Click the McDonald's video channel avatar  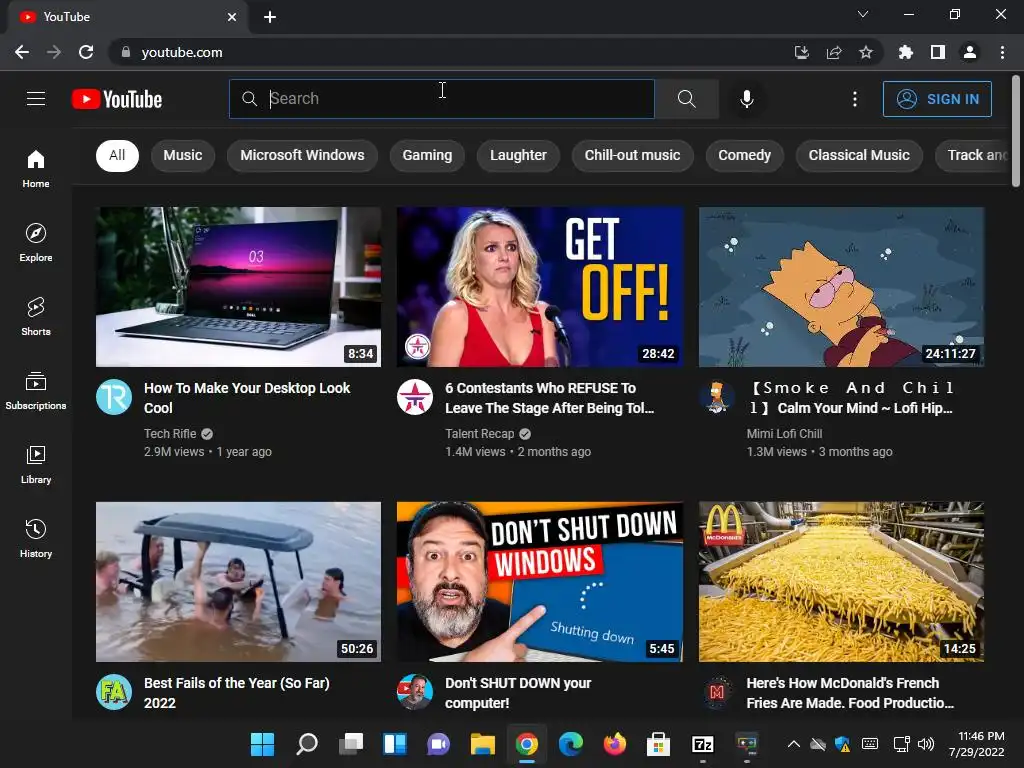(717, 692)
